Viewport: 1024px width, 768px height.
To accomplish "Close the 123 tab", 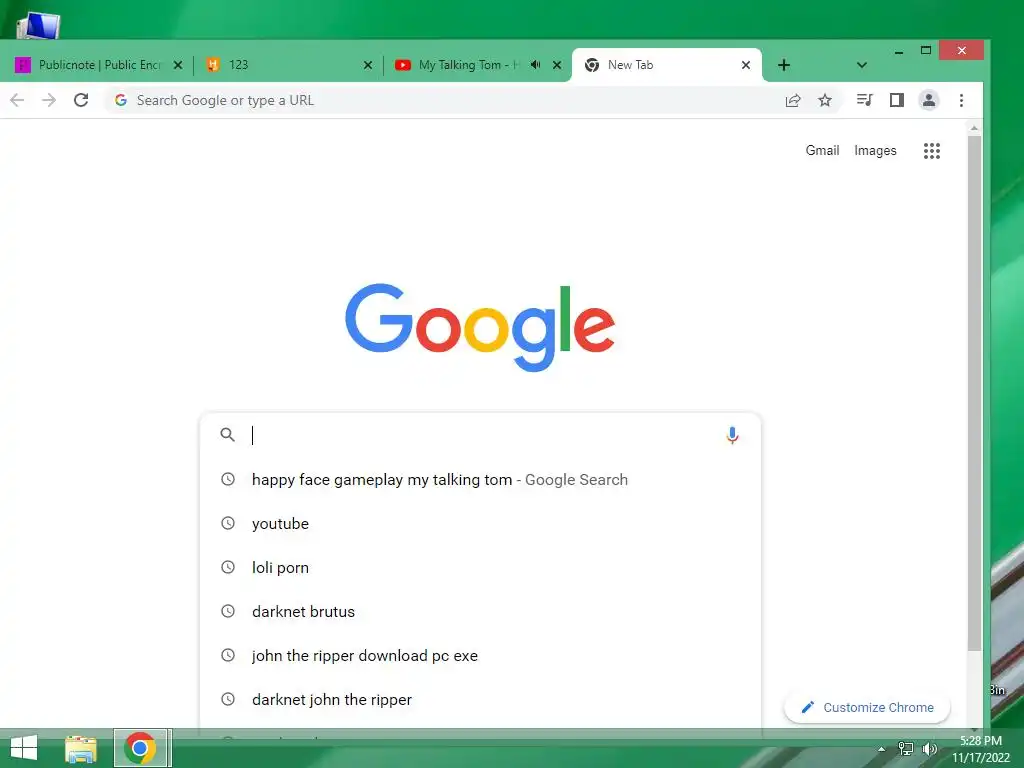I will (x=368, y=65).
